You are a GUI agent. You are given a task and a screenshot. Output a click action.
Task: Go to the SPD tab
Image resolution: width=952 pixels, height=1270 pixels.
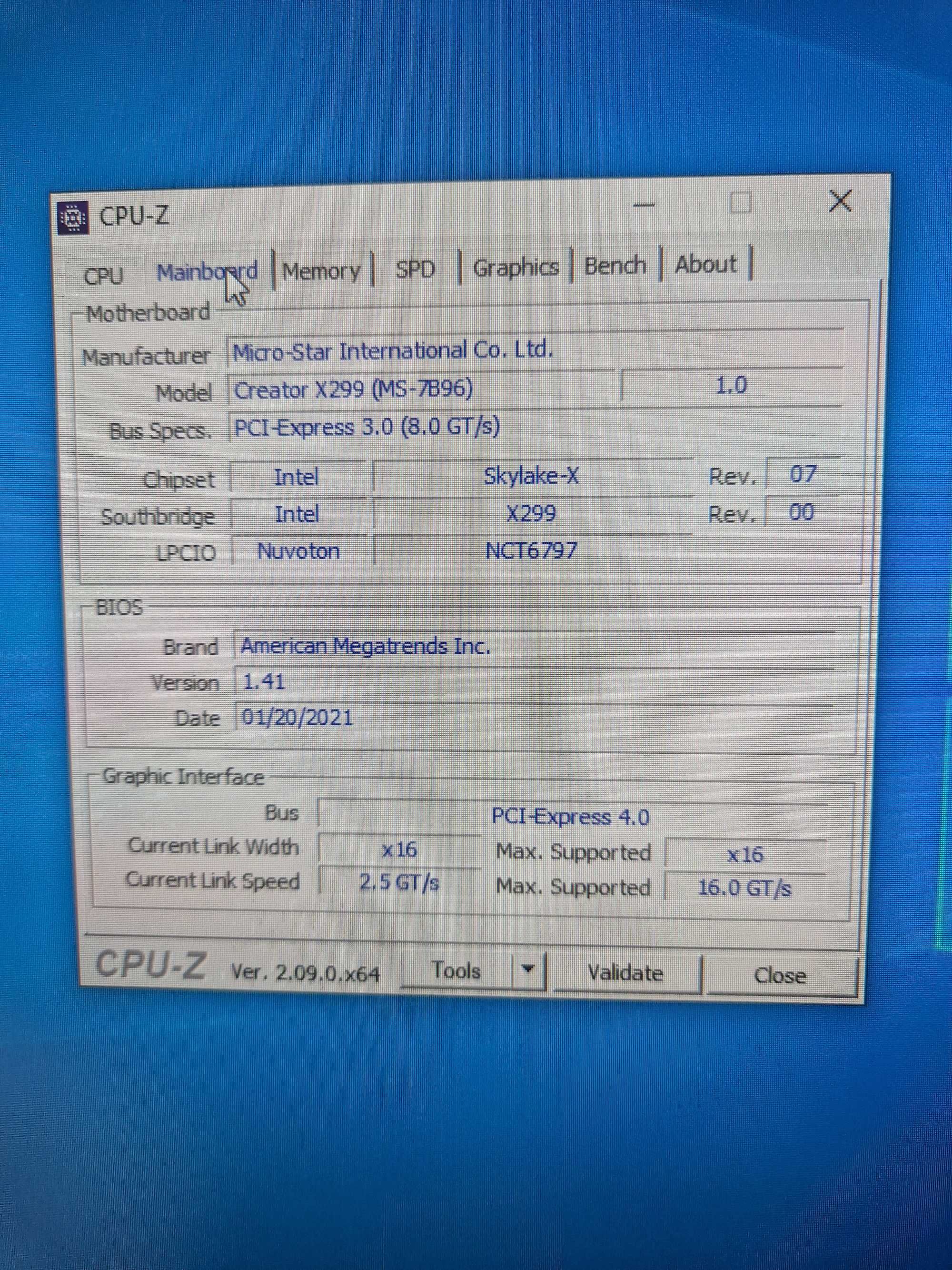[x=415, y=269]
